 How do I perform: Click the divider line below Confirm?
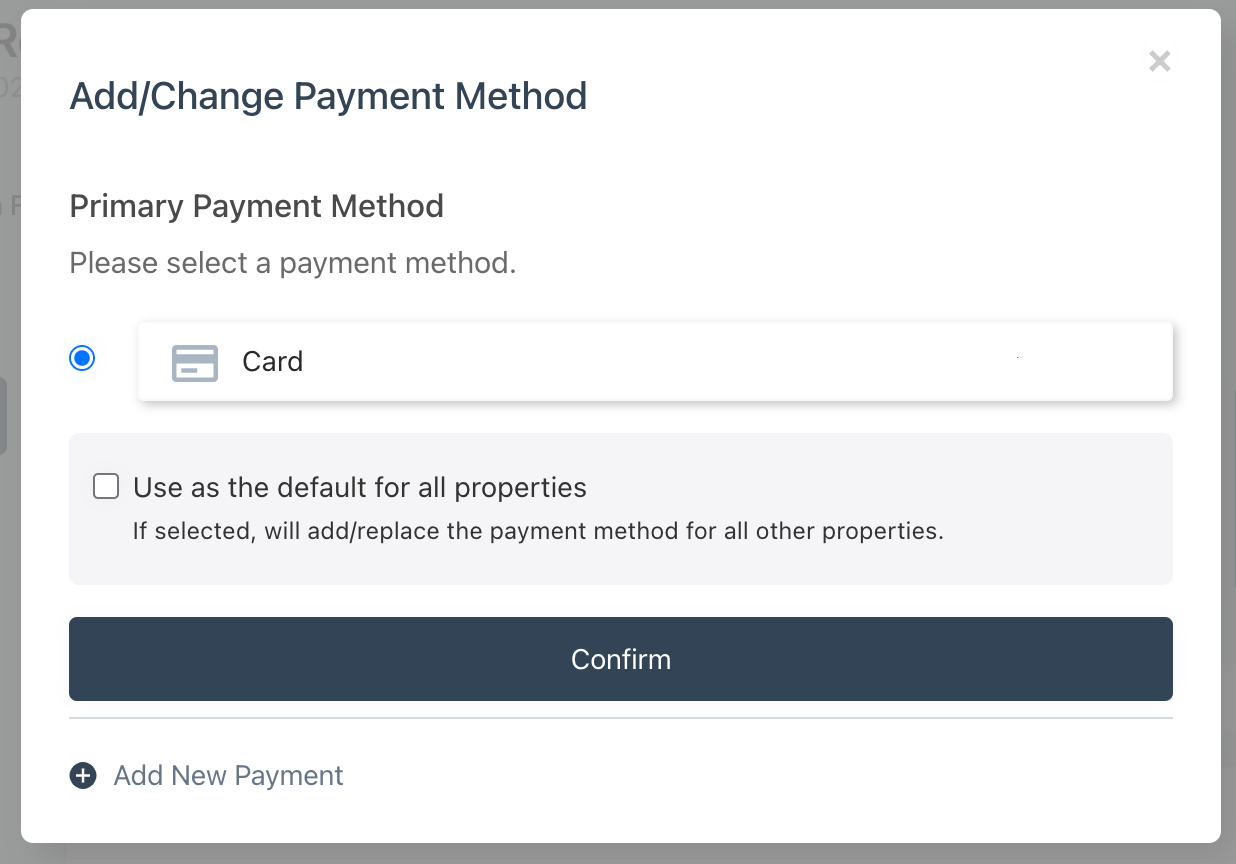tap(621, 718)
